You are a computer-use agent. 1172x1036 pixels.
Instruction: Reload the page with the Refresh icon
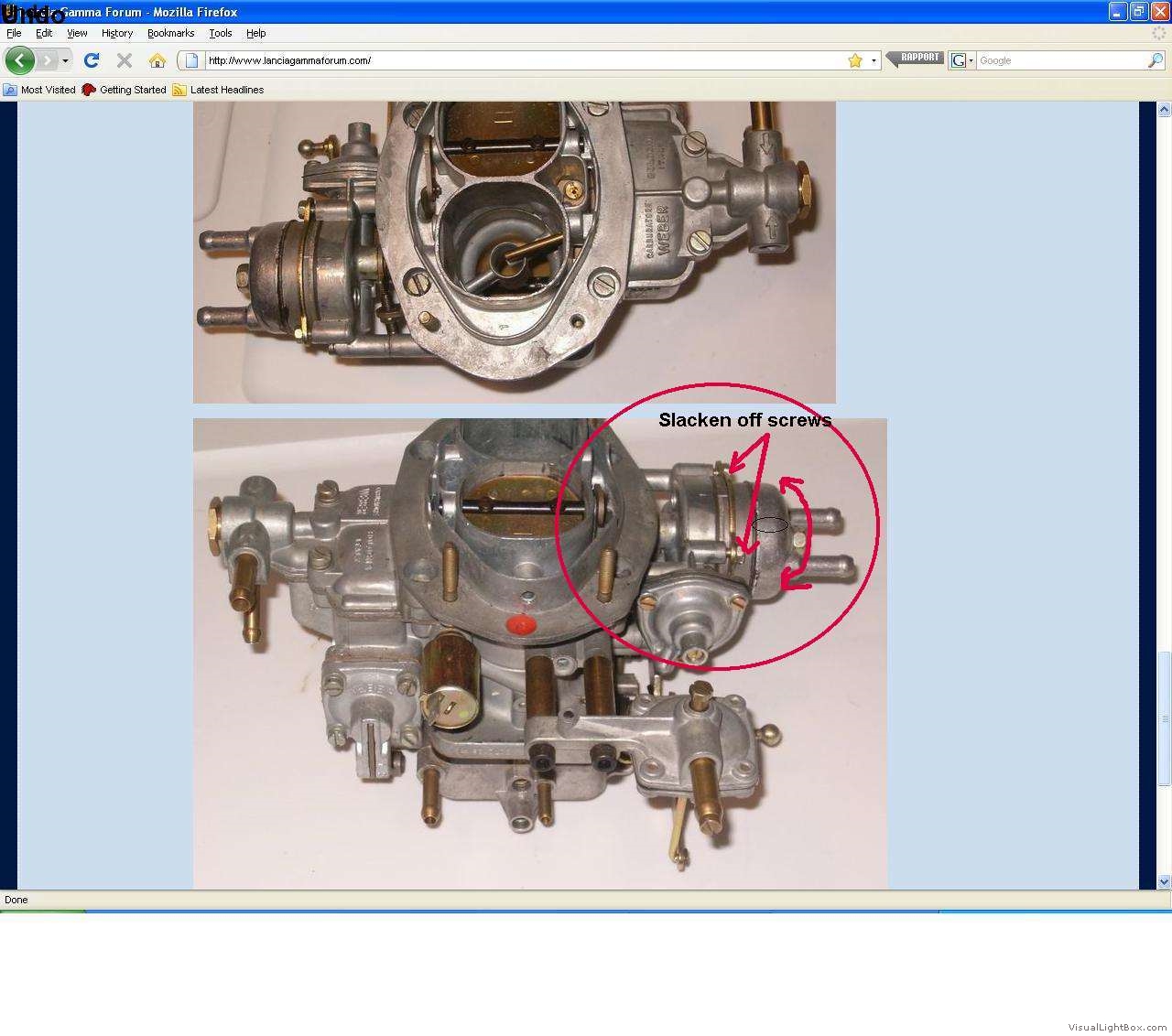(x=91, y=60)
